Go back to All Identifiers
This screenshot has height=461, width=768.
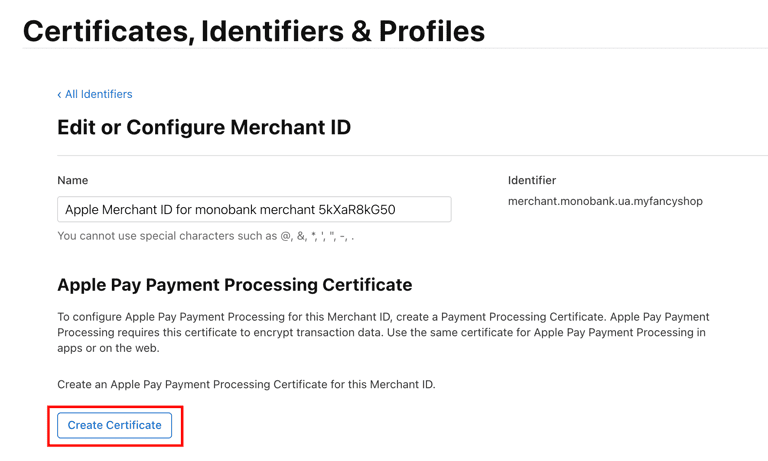click(98, 94)
